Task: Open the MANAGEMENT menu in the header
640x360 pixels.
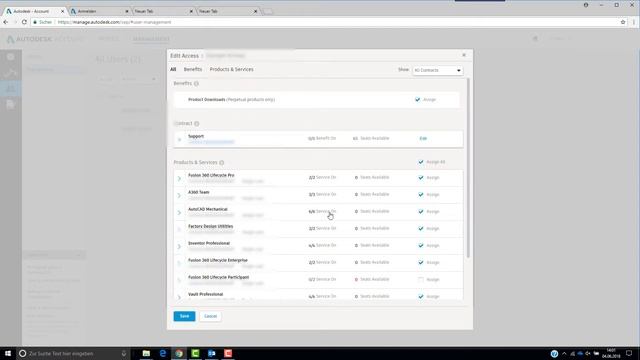Action: coord(151,39)
